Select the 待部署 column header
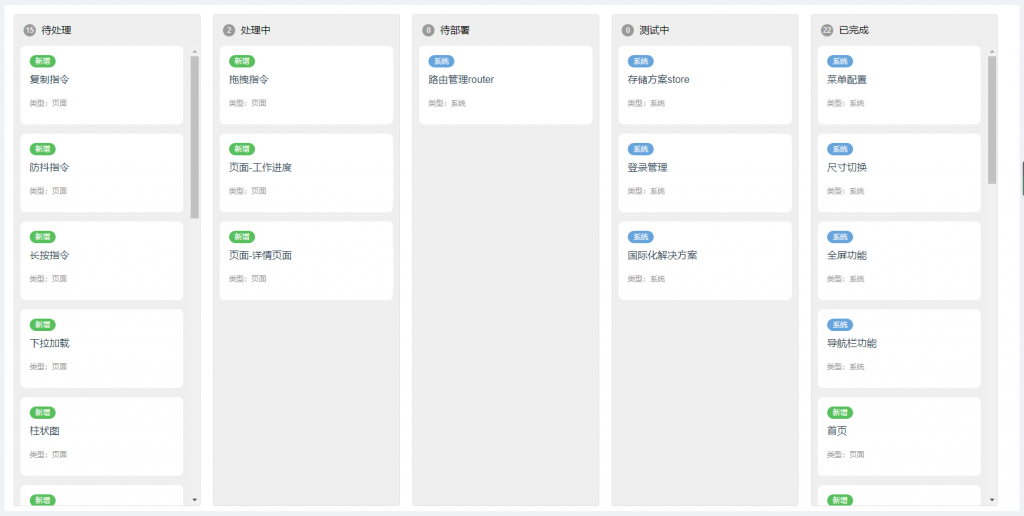Image resolution: width=1024 pixels, height=516 pixels. [x=455, y=30]
